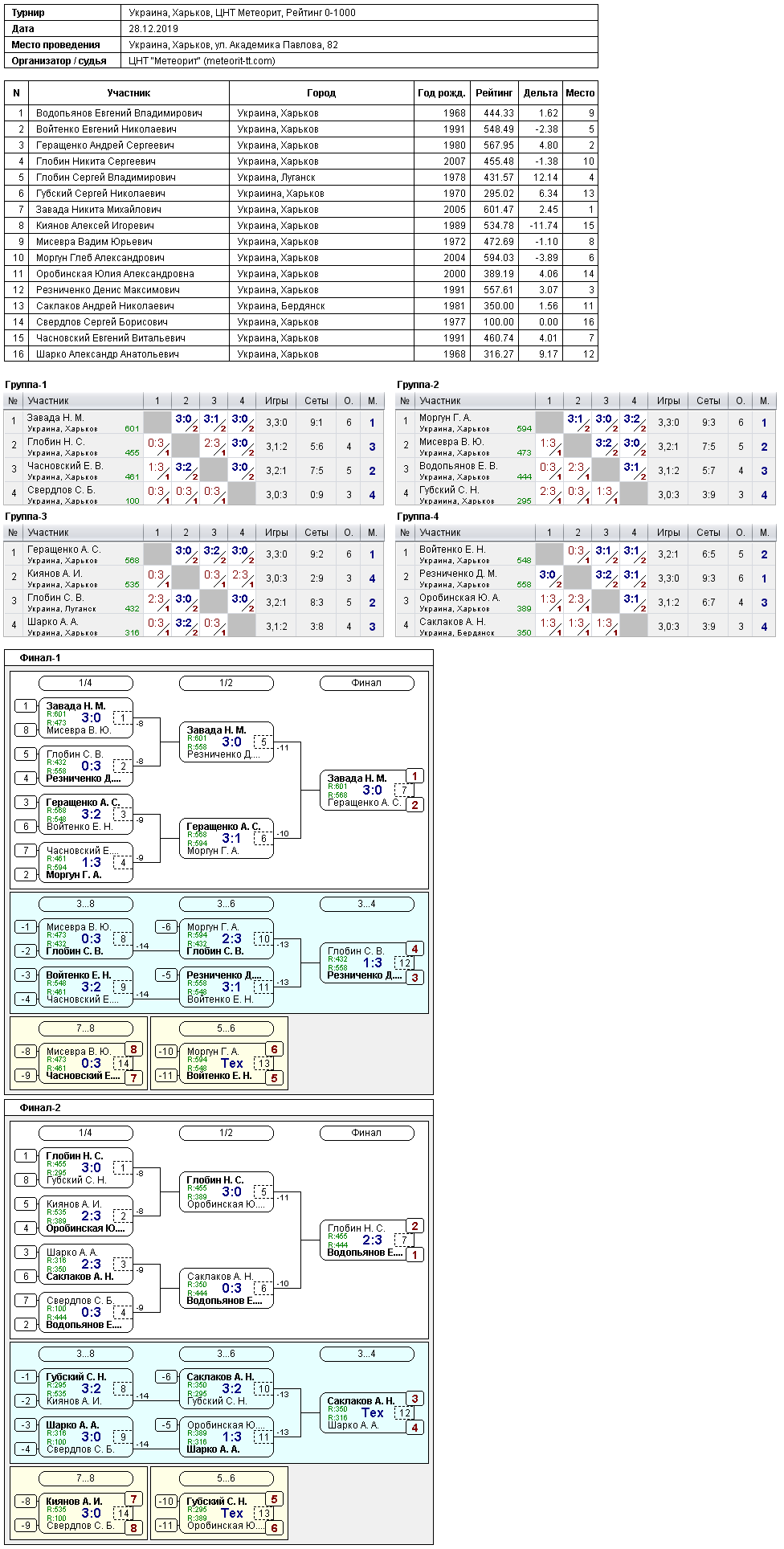Image resolution: width=784 pixels, height=1549 pixels.
Task: Click the Дельта column header
Action: tap(540, 93)
